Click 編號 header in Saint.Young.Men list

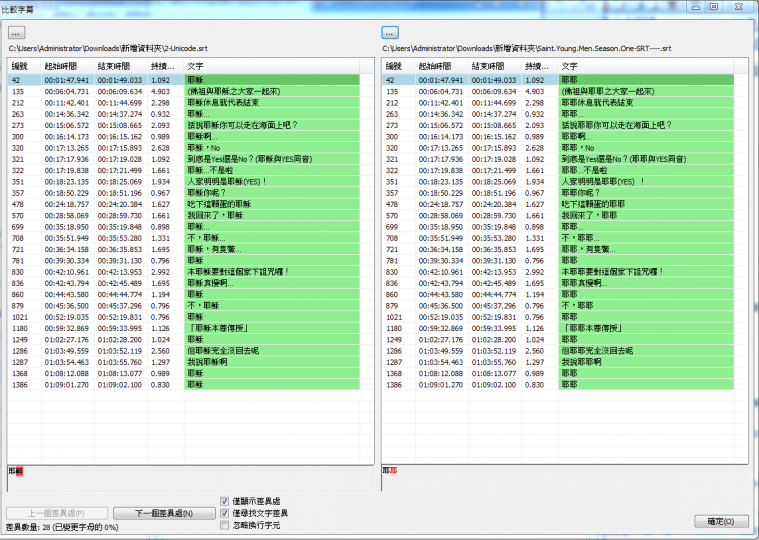(398, 66)
